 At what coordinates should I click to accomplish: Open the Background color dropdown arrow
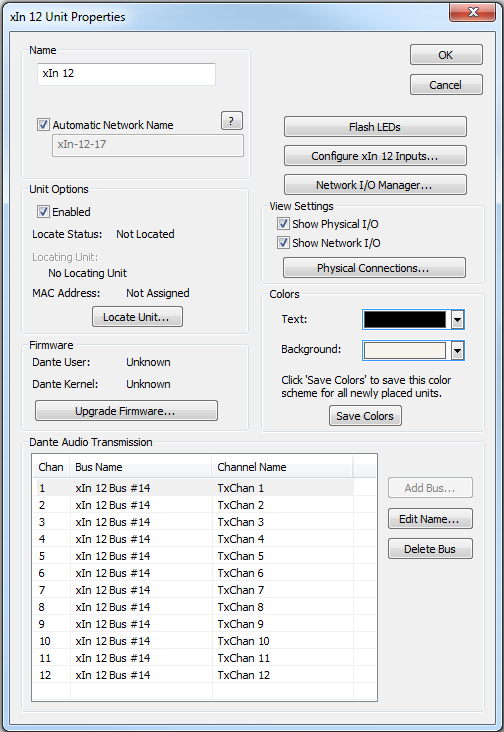click(x=457, y=350)
